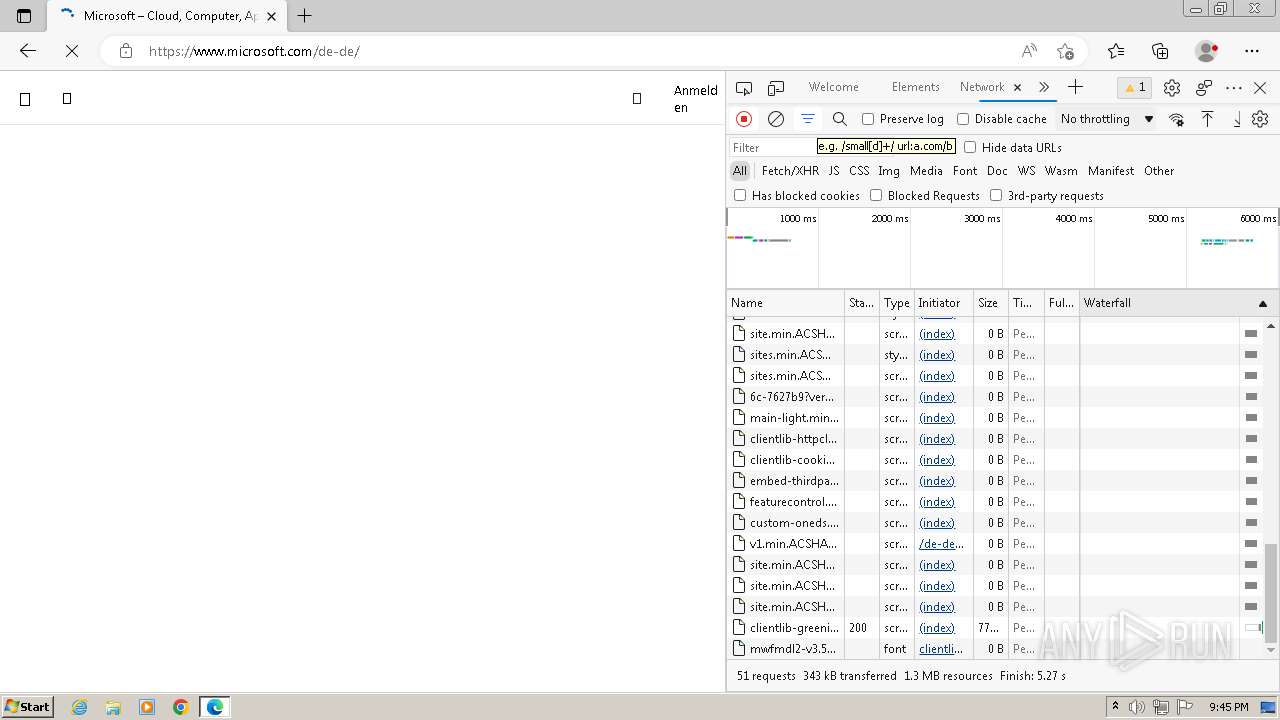Filter requests by Img type

click(889, 171)
